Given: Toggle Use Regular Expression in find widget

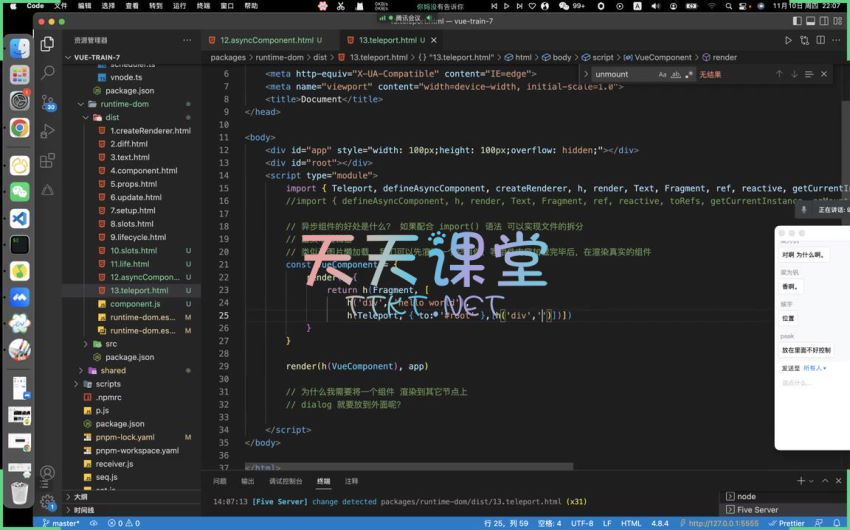Looking at the screenshot, I should (688, 74).
